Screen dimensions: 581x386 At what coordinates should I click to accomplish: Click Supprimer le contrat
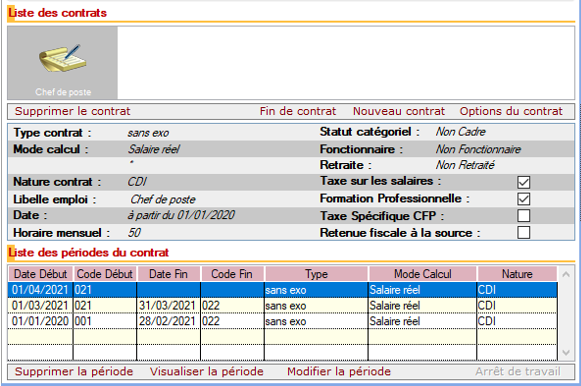[73, 111]
